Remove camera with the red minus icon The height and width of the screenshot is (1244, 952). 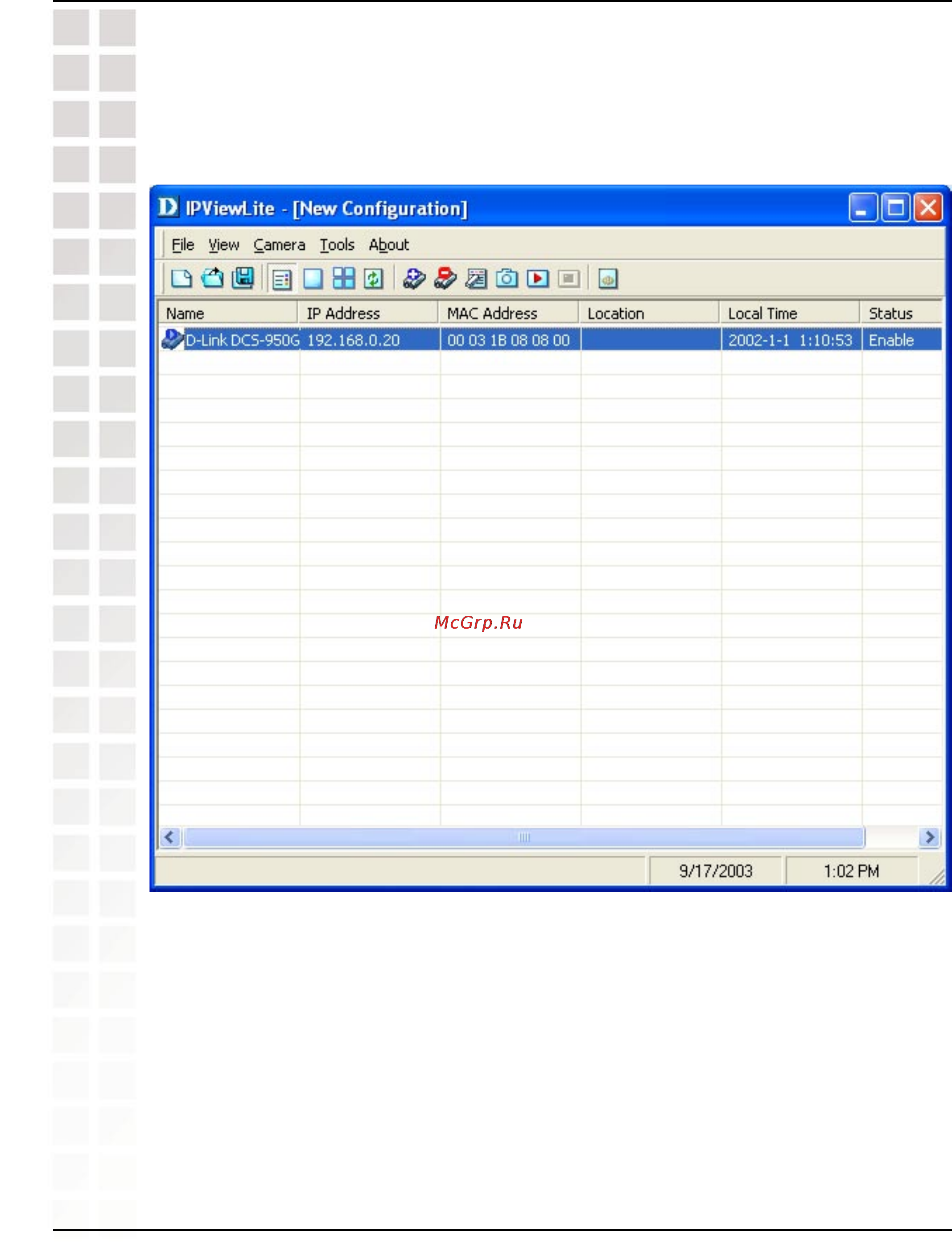(x=445, y=279)
